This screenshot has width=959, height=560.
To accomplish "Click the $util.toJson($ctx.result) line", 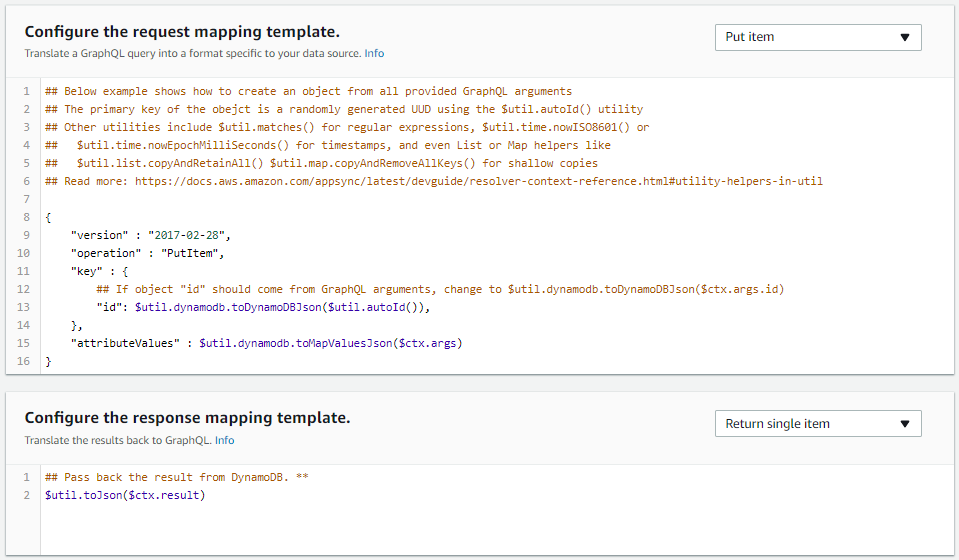I will 125,495.
